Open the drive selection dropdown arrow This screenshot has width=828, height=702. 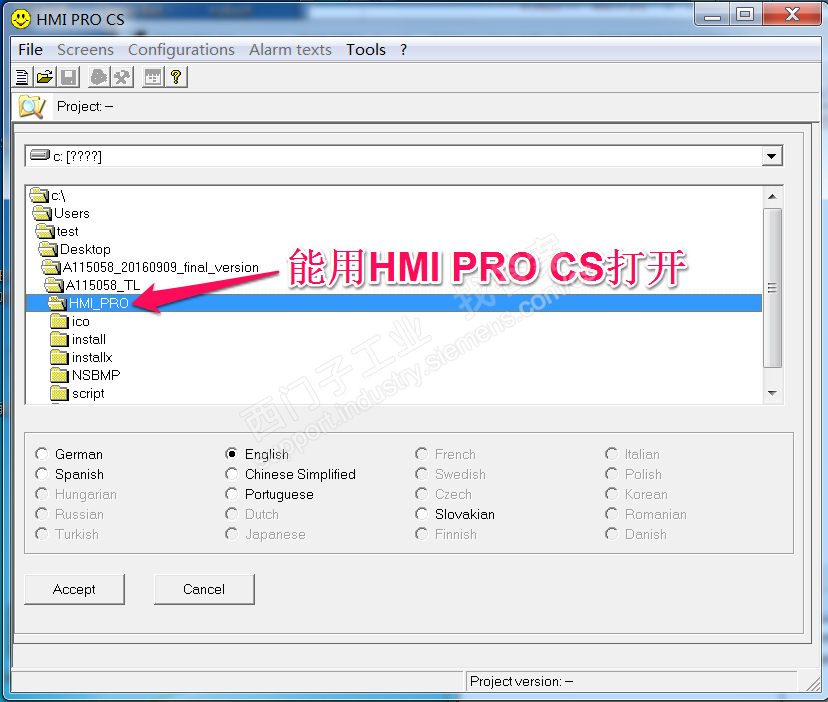pyautogui.click(x=771, y=156)
